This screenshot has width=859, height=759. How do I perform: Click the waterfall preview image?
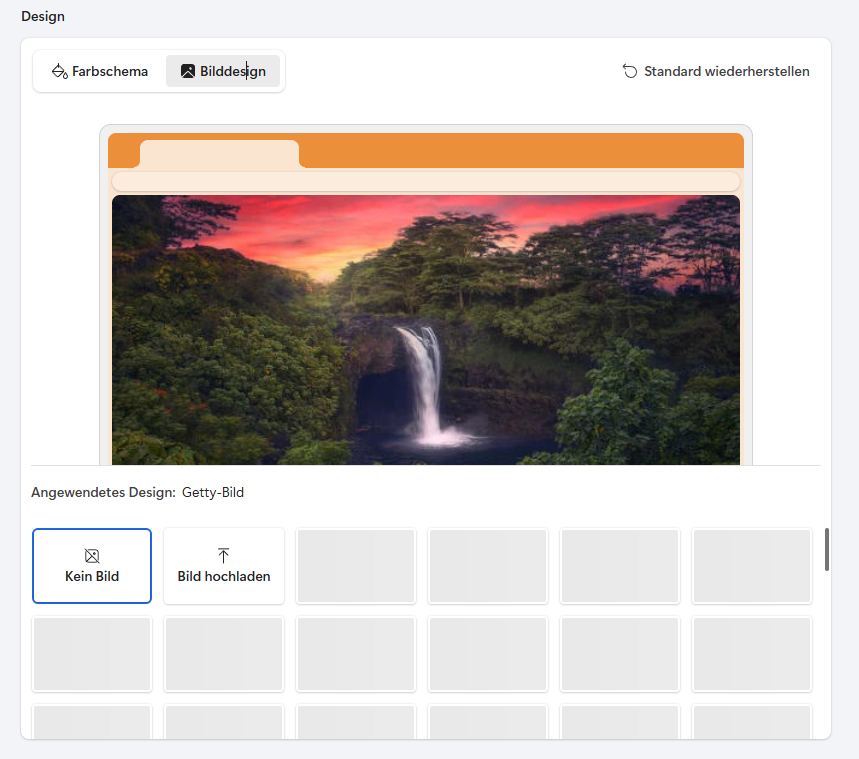[426, 330]
